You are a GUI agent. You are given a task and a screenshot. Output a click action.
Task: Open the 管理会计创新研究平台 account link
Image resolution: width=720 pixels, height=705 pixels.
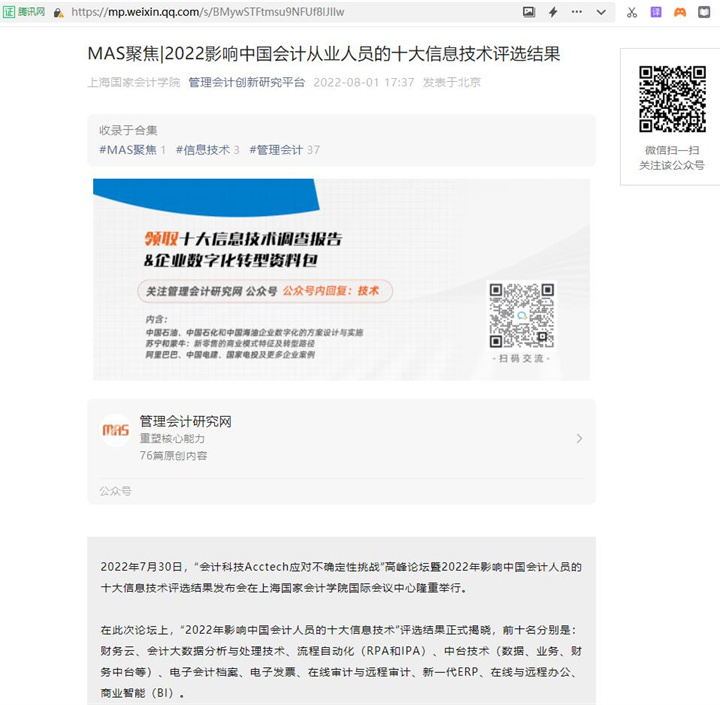pyautogui.click(x=247, y=82)
